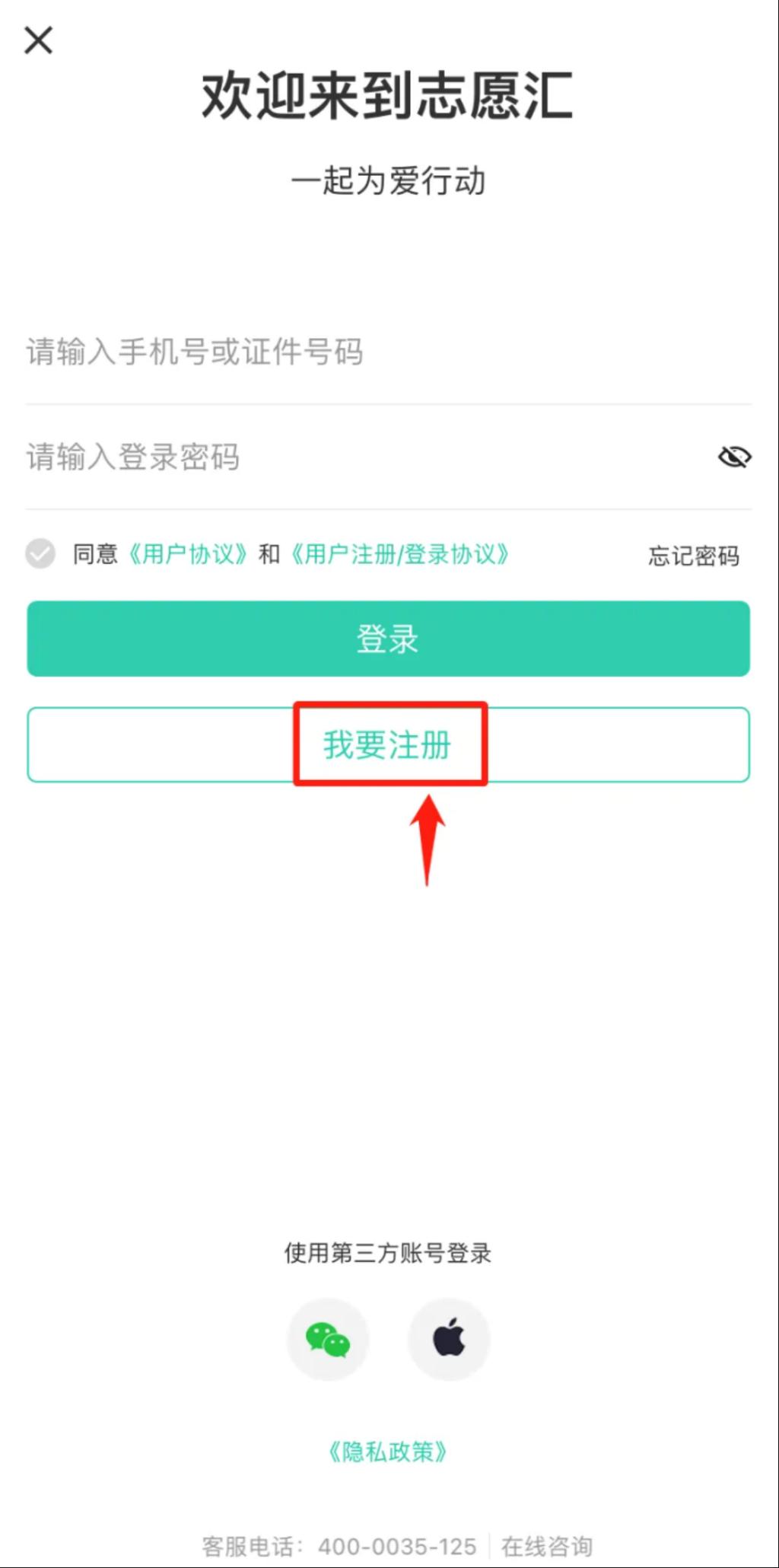This screenshot has height=1568, width=779.
Task: Tap 忘记密码 to reset your password
Action: [694, 556]
